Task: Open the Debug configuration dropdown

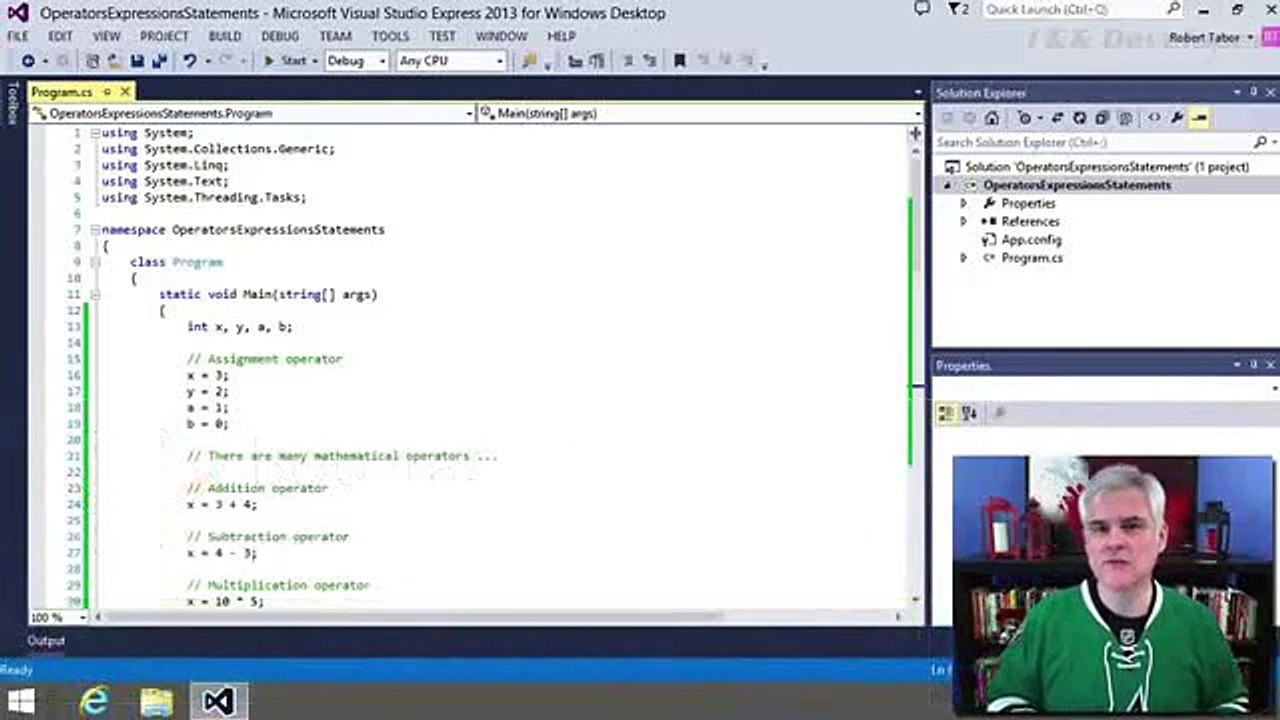Action: point(355,61)
